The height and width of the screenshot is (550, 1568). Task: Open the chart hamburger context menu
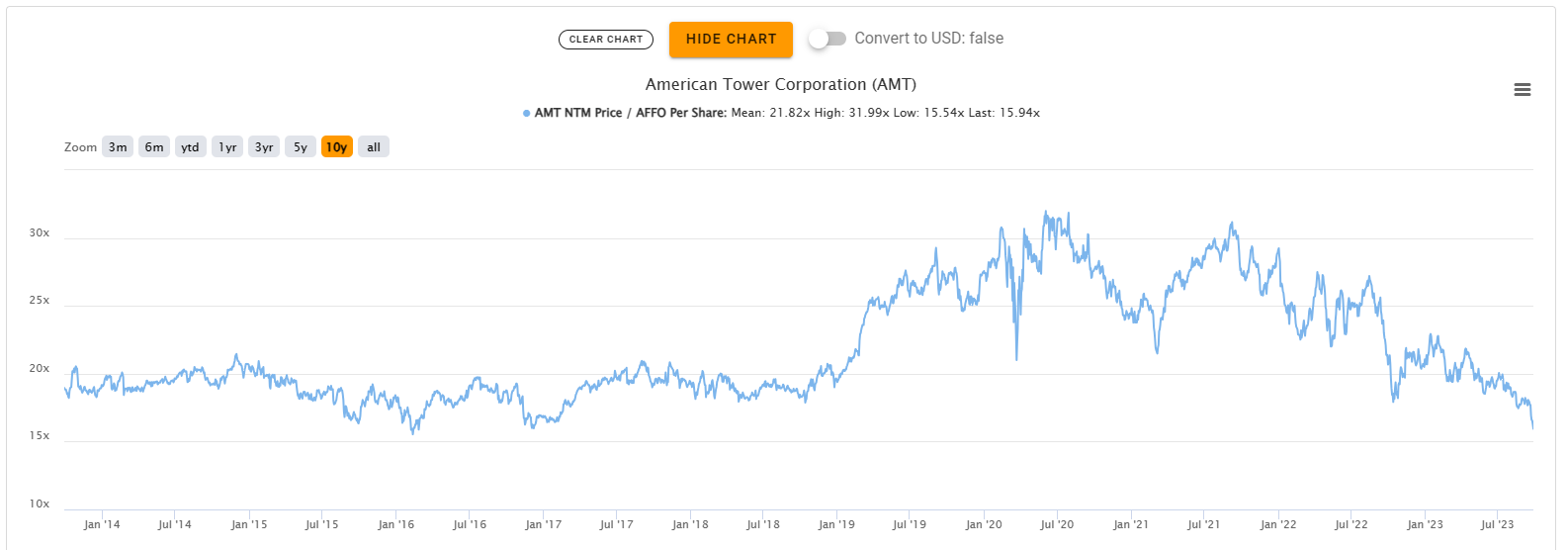coord(1522,90)
